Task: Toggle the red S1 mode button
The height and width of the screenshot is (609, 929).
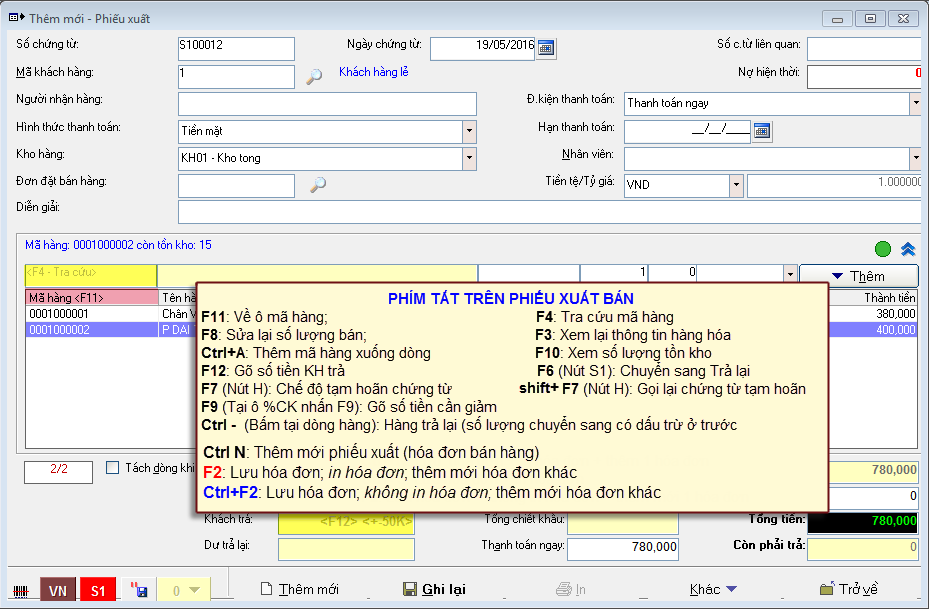Action: (x=98, y=590)
